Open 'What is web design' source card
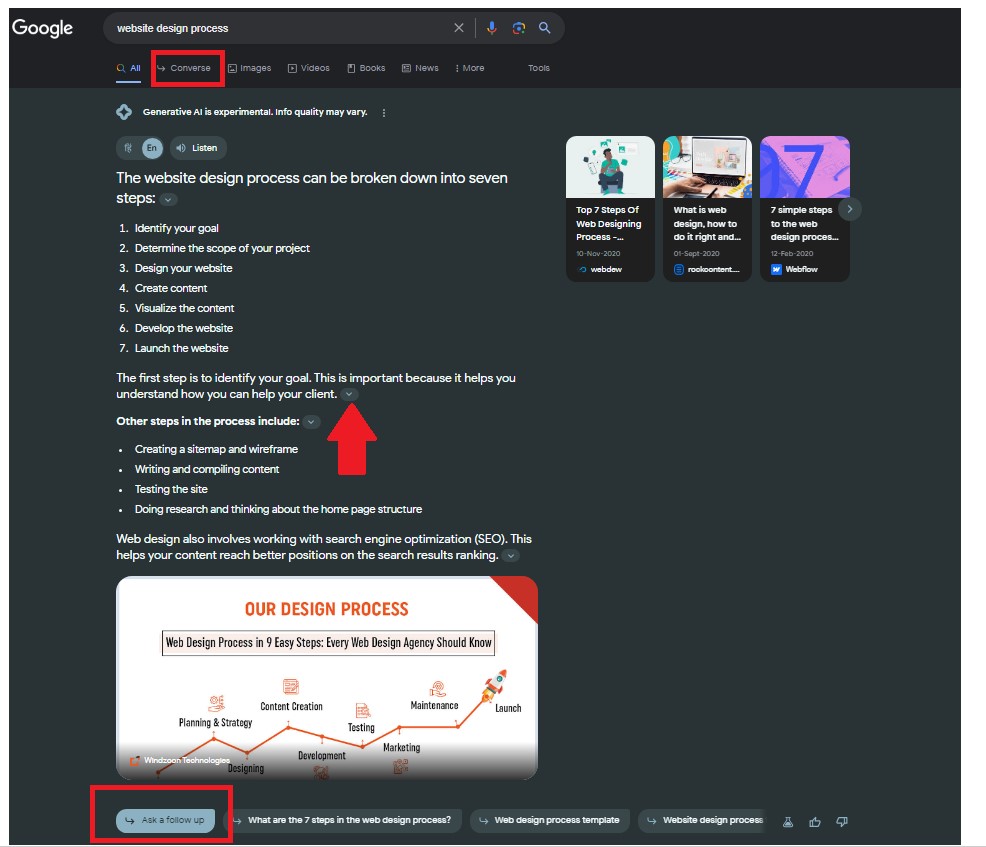The image size is (986, 847). point(707,209)
